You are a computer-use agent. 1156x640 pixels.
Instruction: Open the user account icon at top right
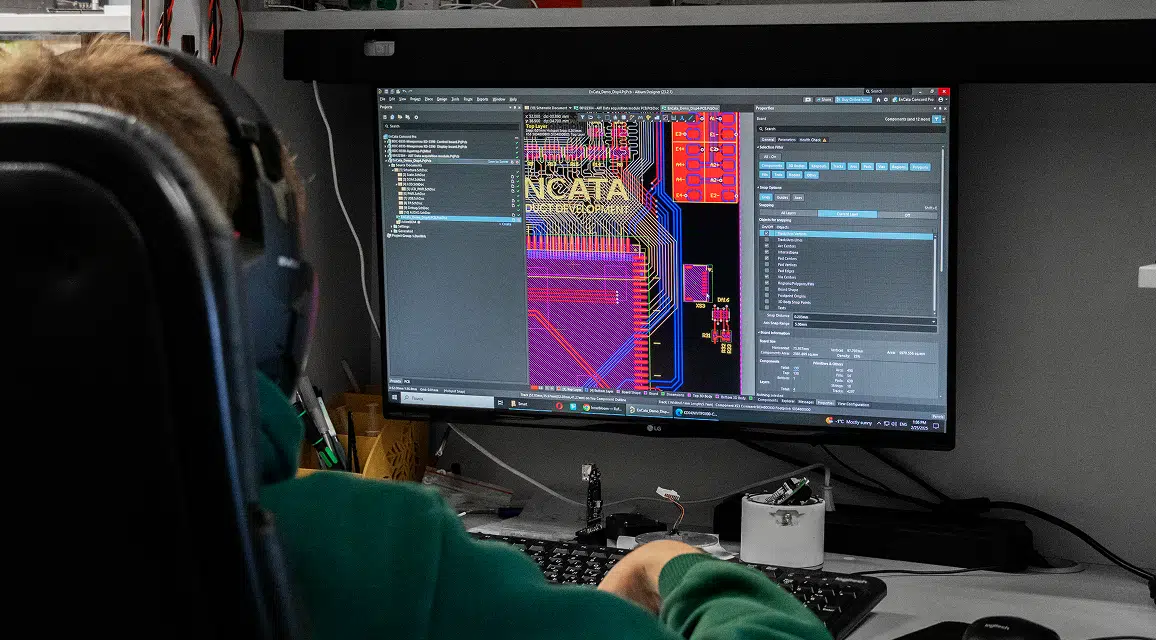[941, 100]
